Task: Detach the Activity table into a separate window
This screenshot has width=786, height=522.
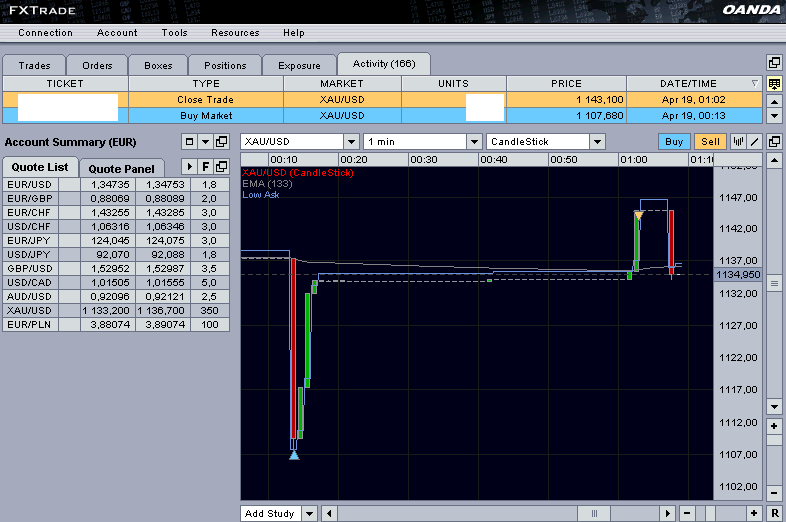Action: [774, 63]
